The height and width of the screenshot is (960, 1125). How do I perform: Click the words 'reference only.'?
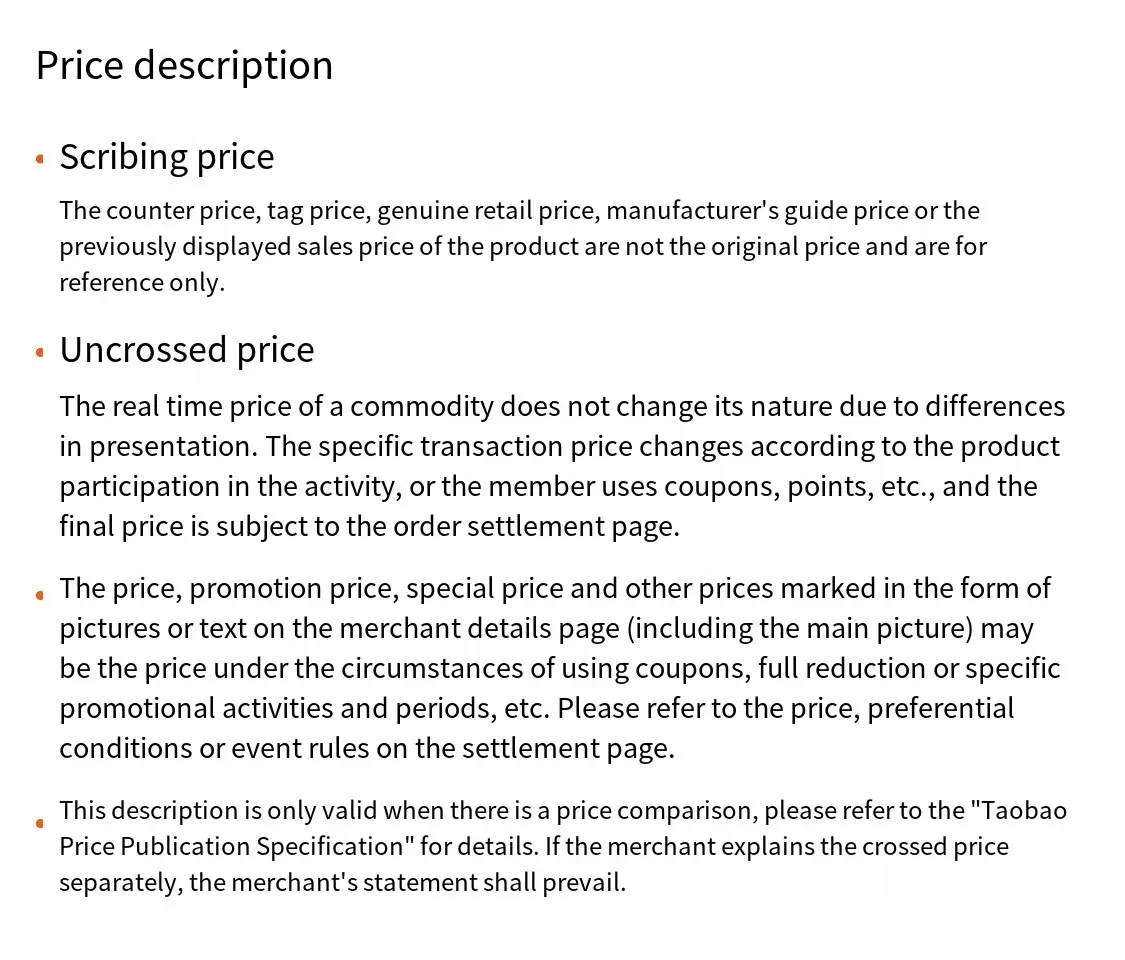(x=142, y=283)
